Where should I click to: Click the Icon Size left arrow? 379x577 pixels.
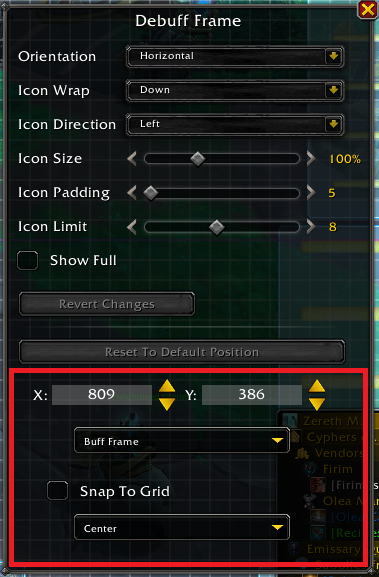point(132,159)
